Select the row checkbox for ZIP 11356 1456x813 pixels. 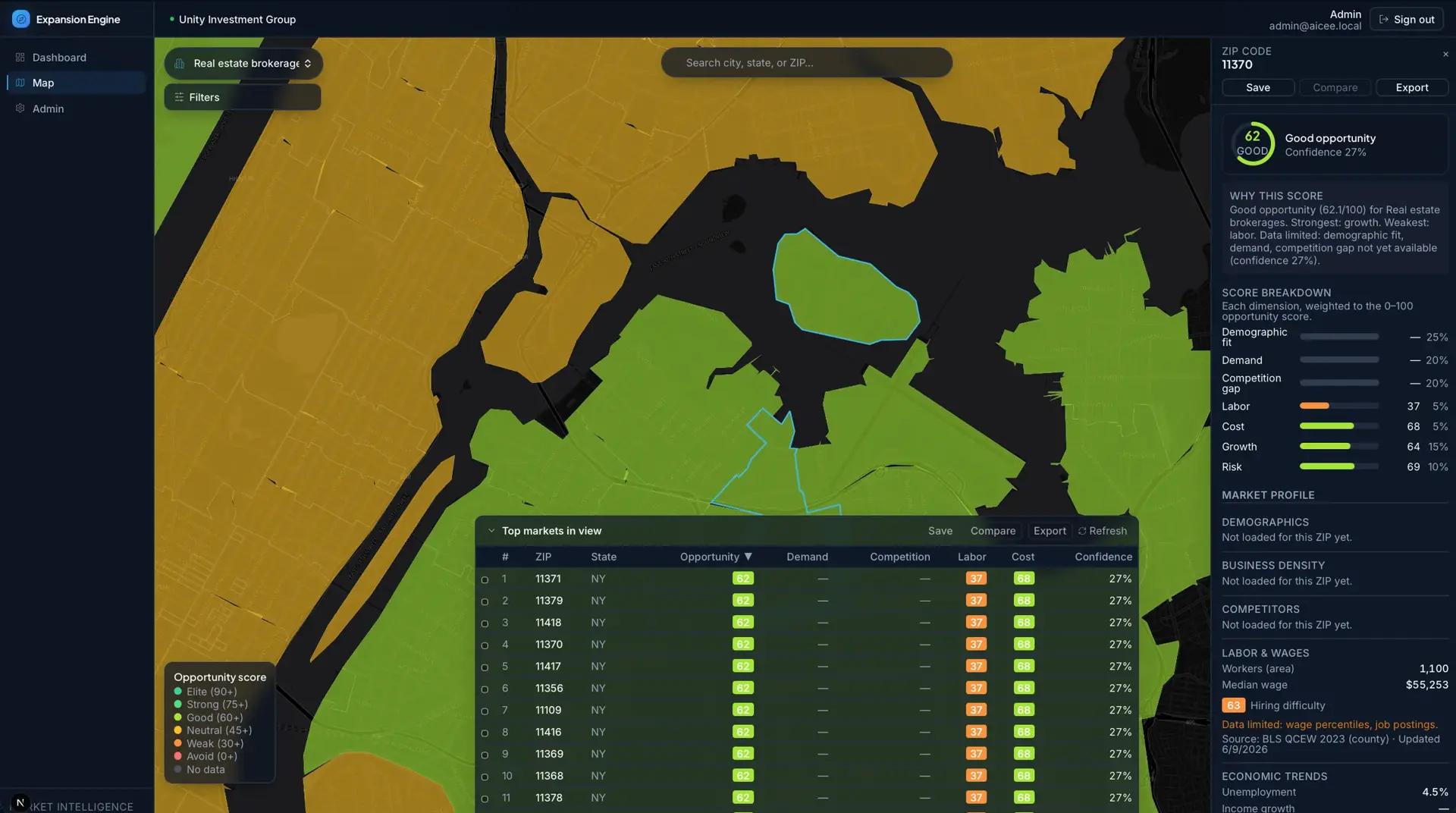pyautogui.click(x=485, y=689)
